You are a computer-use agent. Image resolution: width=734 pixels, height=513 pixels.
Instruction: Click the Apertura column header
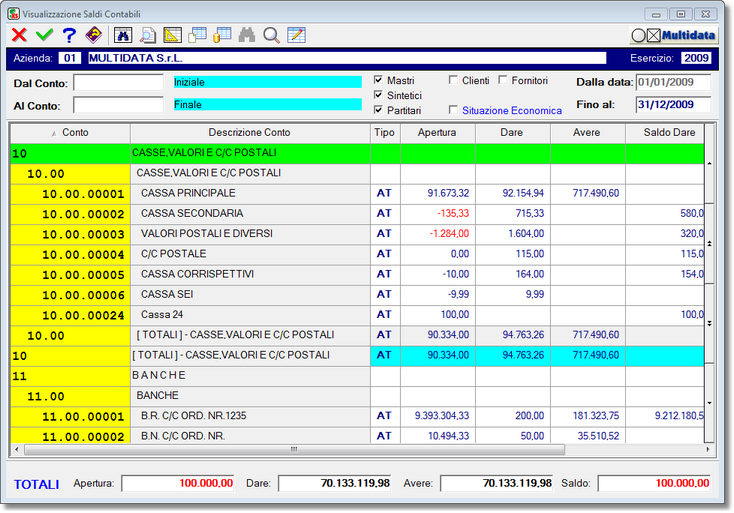click(437, 133)
